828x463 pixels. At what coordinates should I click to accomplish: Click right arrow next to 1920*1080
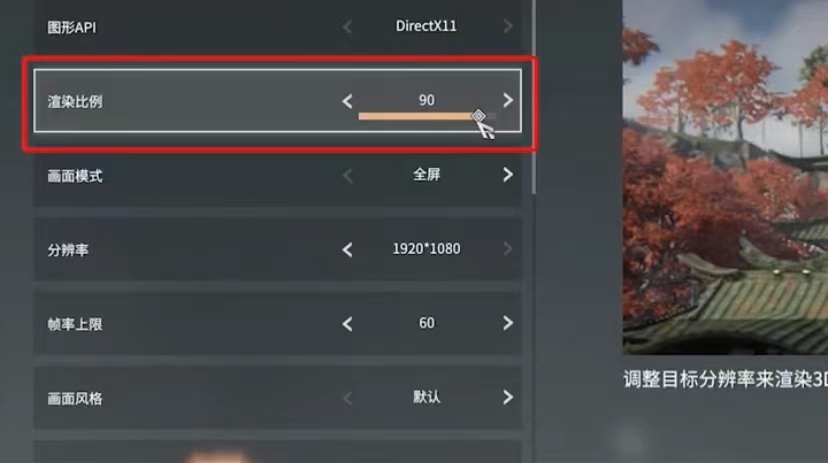(x=507, y=249)
